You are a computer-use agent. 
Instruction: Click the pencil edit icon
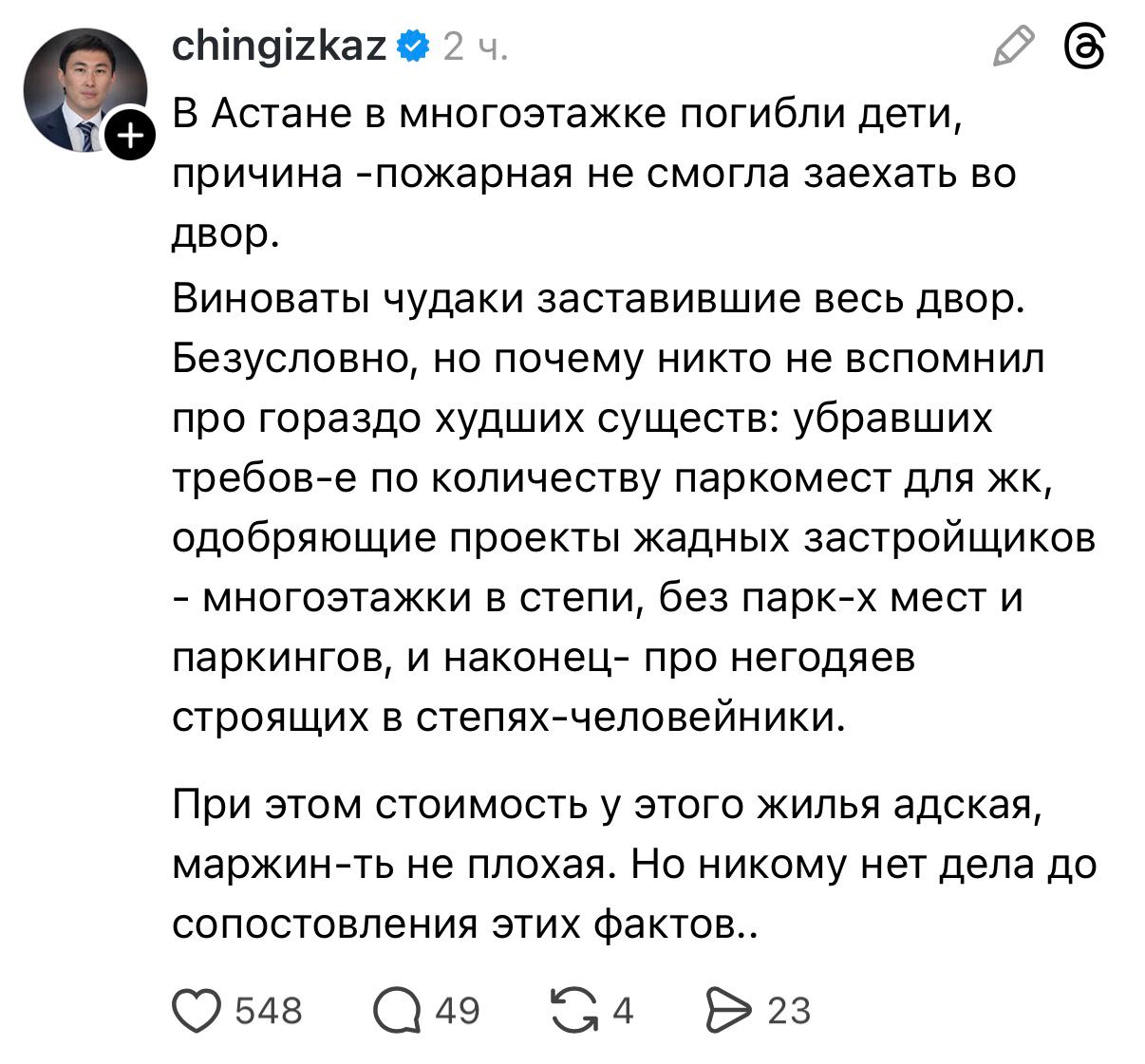[1012, 47]
